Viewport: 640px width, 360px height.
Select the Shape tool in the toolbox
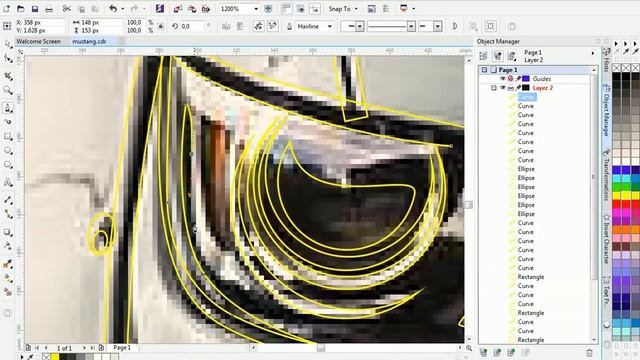point(8,59)
